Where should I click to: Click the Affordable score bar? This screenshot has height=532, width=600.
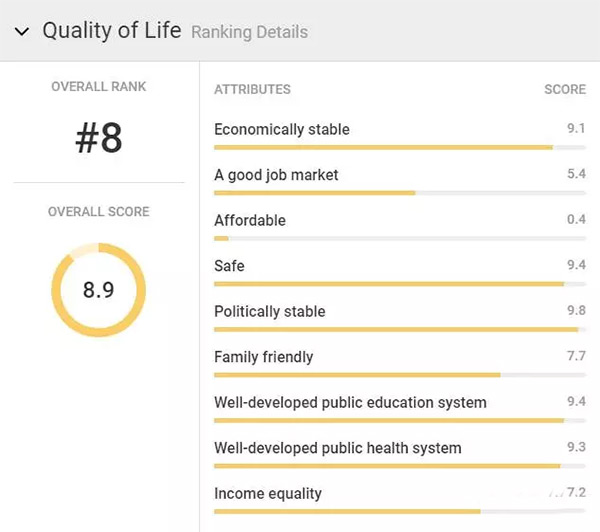point(399,238)
